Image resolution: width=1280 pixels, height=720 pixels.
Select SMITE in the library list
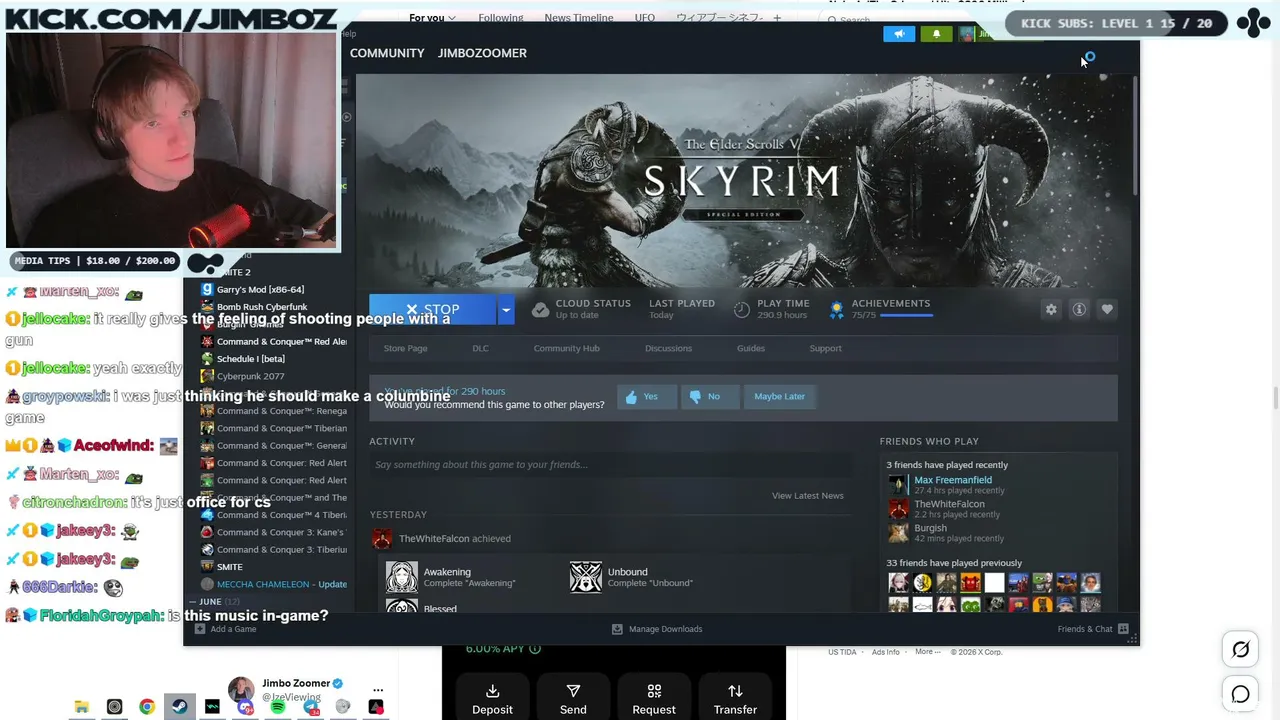click(x=230, y=567)
